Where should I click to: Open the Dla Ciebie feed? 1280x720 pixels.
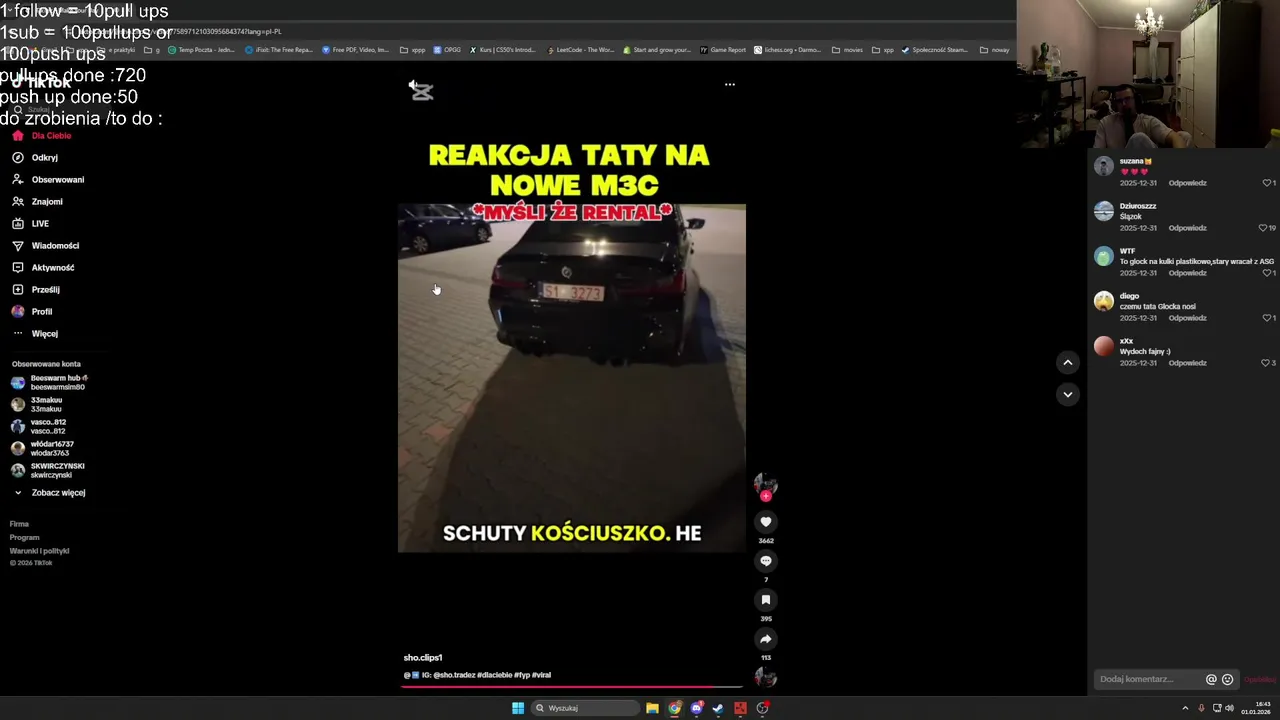coord(42,136)
